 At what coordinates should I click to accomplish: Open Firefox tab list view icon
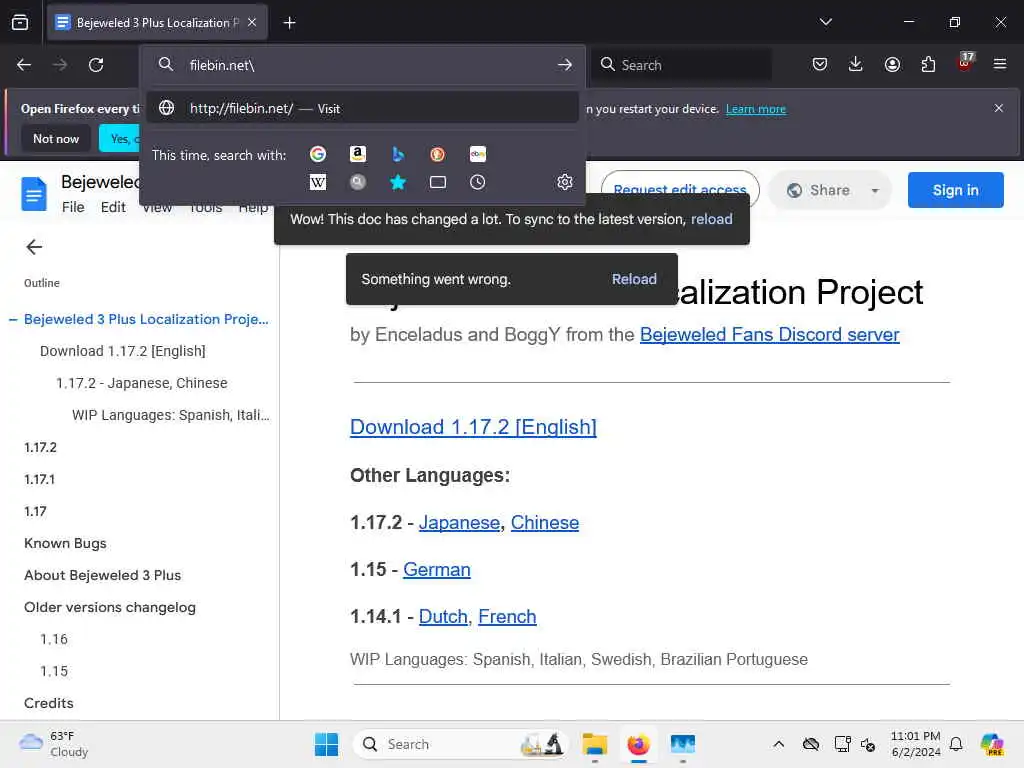(x=20, y=22)
